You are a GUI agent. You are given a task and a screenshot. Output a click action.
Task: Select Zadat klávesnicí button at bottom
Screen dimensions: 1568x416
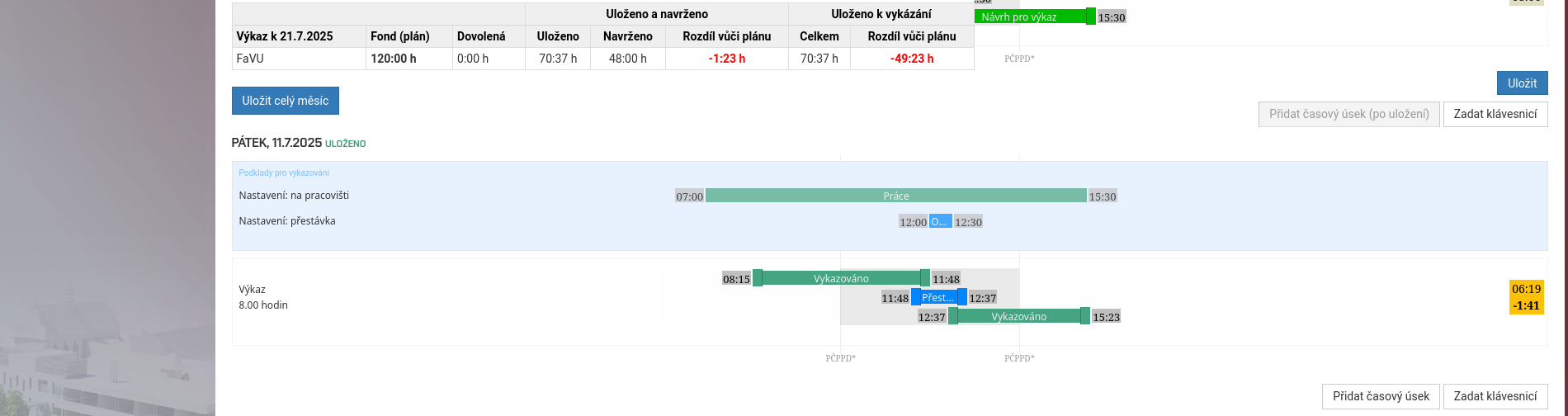(x=1495, y=396)
